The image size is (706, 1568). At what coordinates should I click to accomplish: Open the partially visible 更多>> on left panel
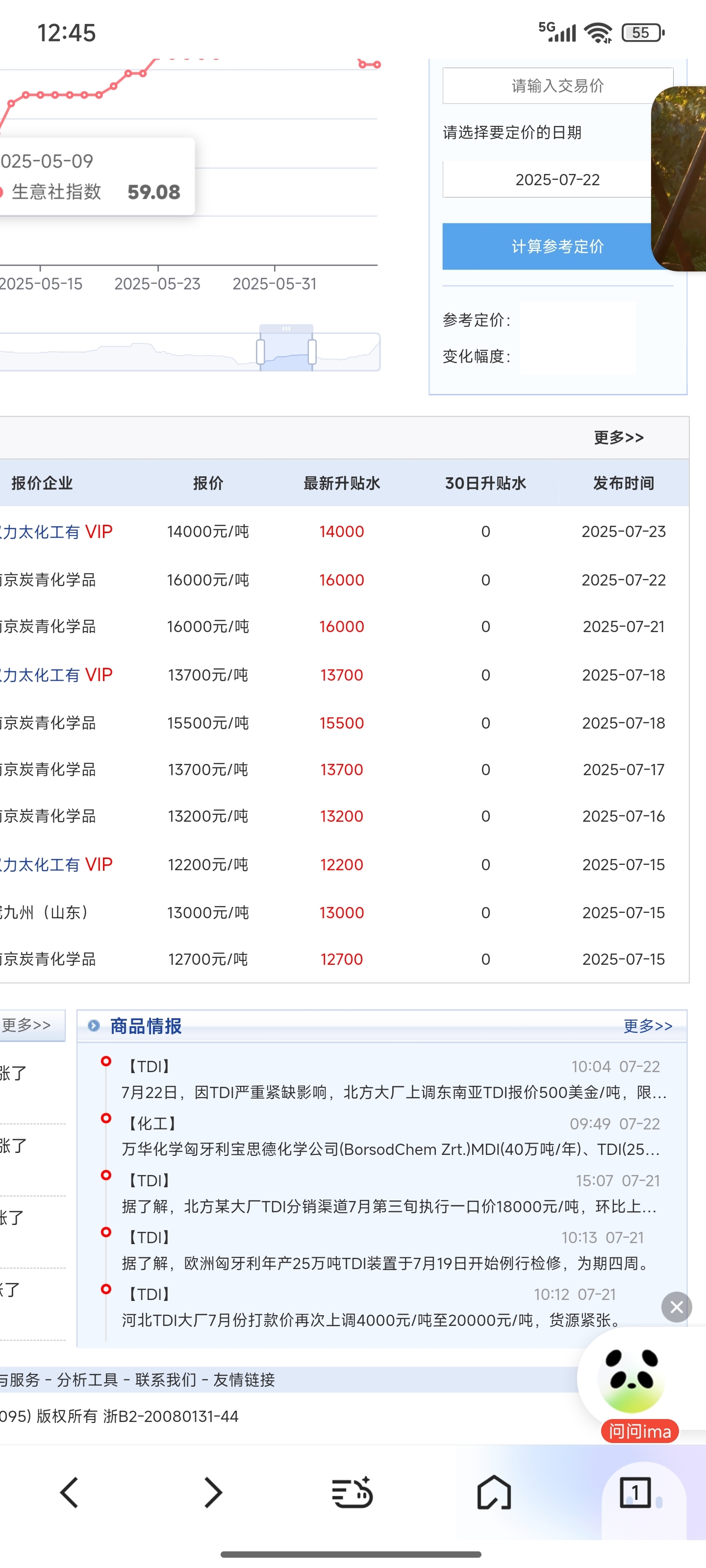tap(25, 1025)
